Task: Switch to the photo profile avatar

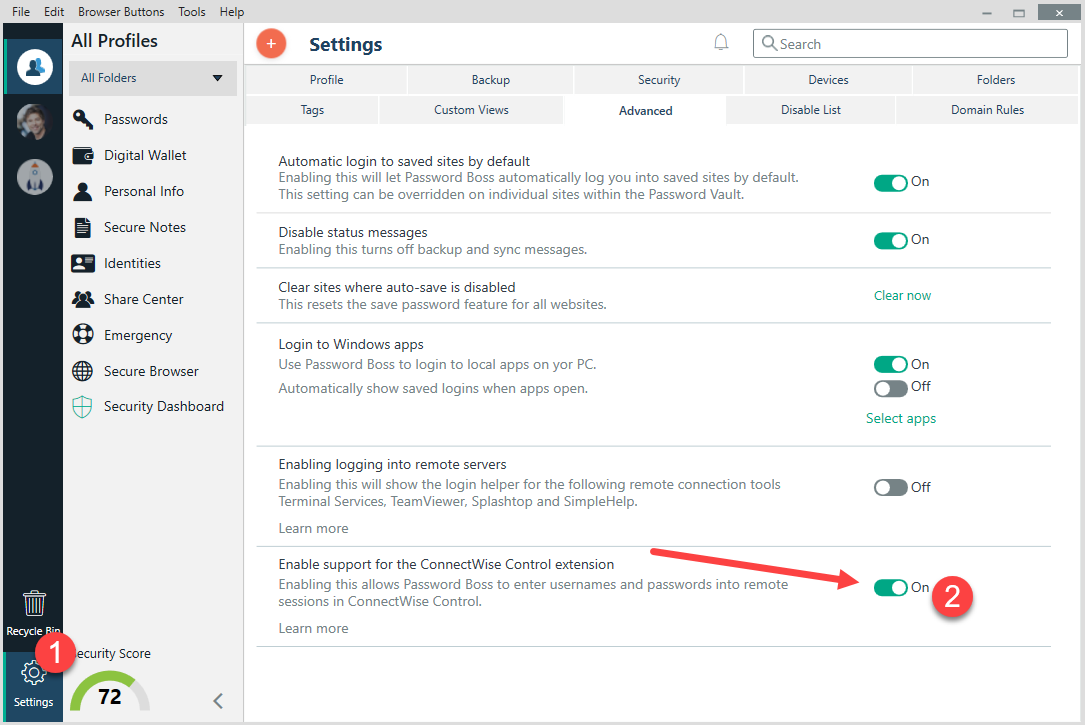Action: pyautogui.click(x=35, y=122)
